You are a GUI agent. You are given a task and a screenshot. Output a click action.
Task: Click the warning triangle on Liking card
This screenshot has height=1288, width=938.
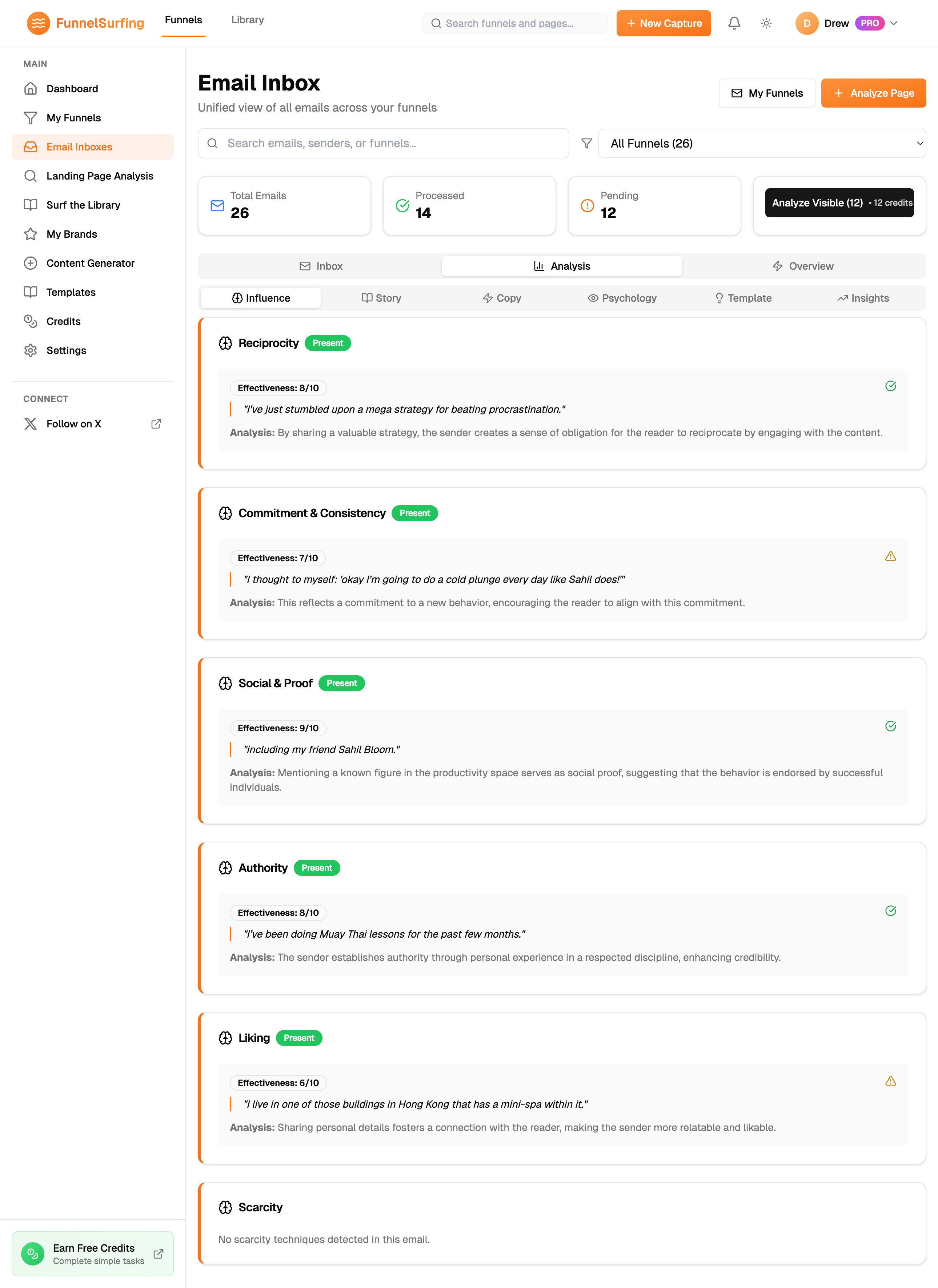coord(890,1081)
